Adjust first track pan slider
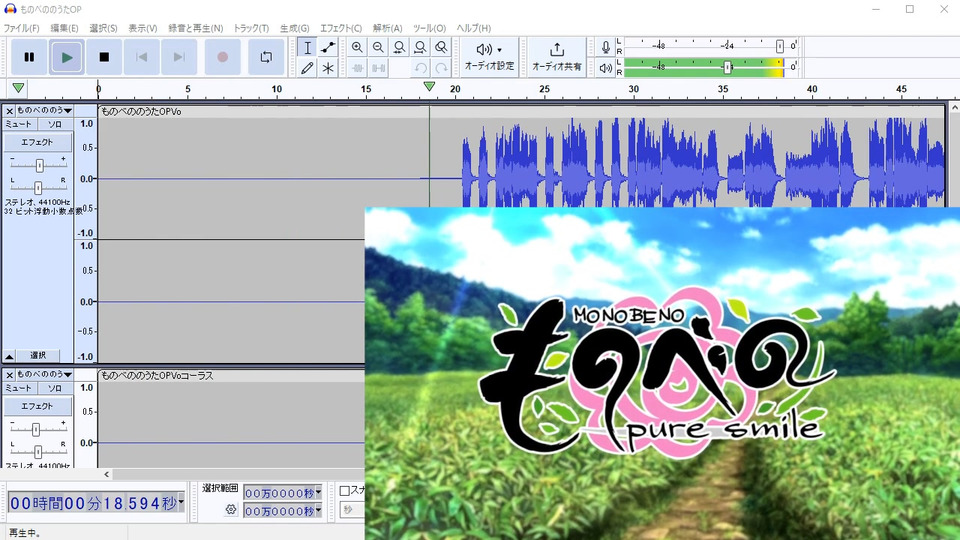 38,187
